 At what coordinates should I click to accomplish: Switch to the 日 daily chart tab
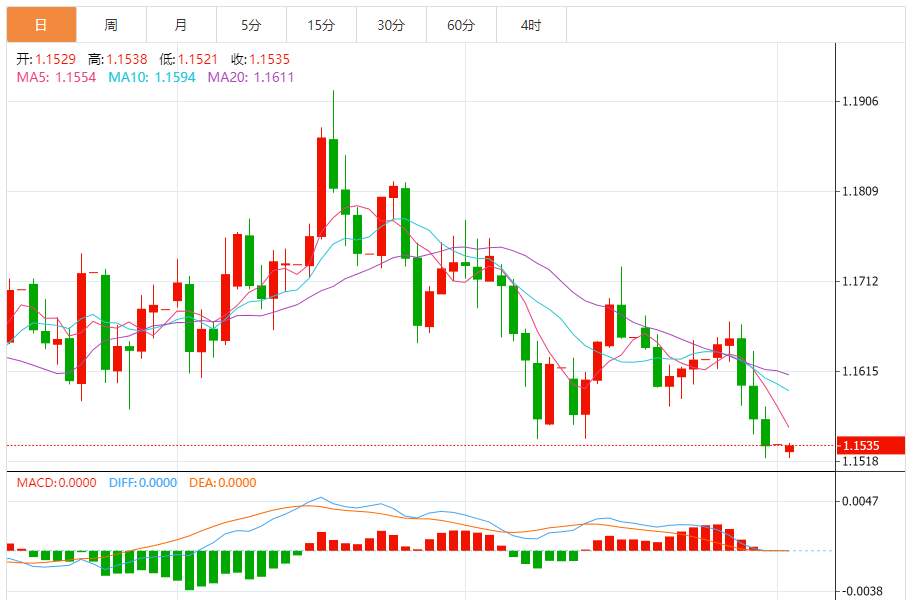tap(40, 25)
